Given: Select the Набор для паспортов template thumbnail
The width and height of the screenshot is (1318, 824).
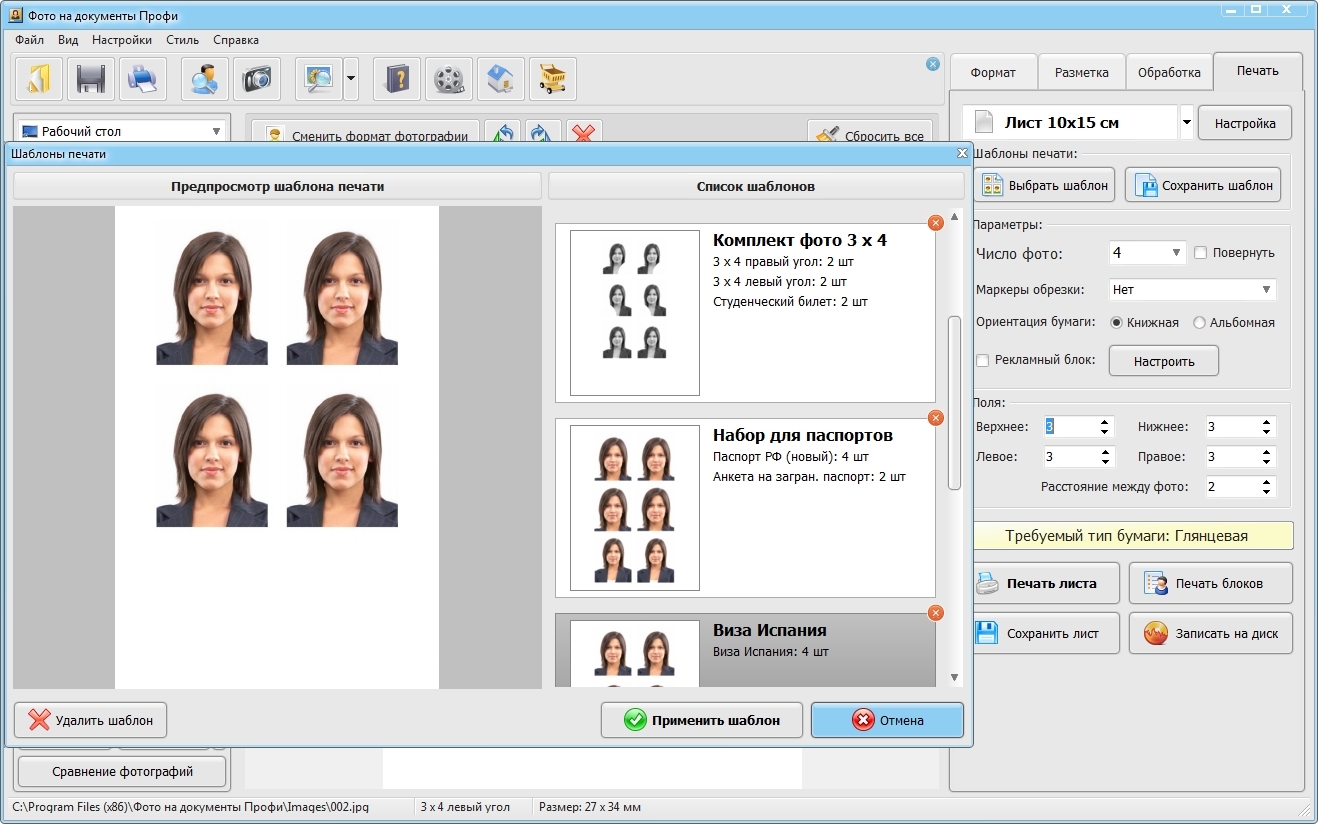Looking at the screenshot, I should click(x=634, y=507).
